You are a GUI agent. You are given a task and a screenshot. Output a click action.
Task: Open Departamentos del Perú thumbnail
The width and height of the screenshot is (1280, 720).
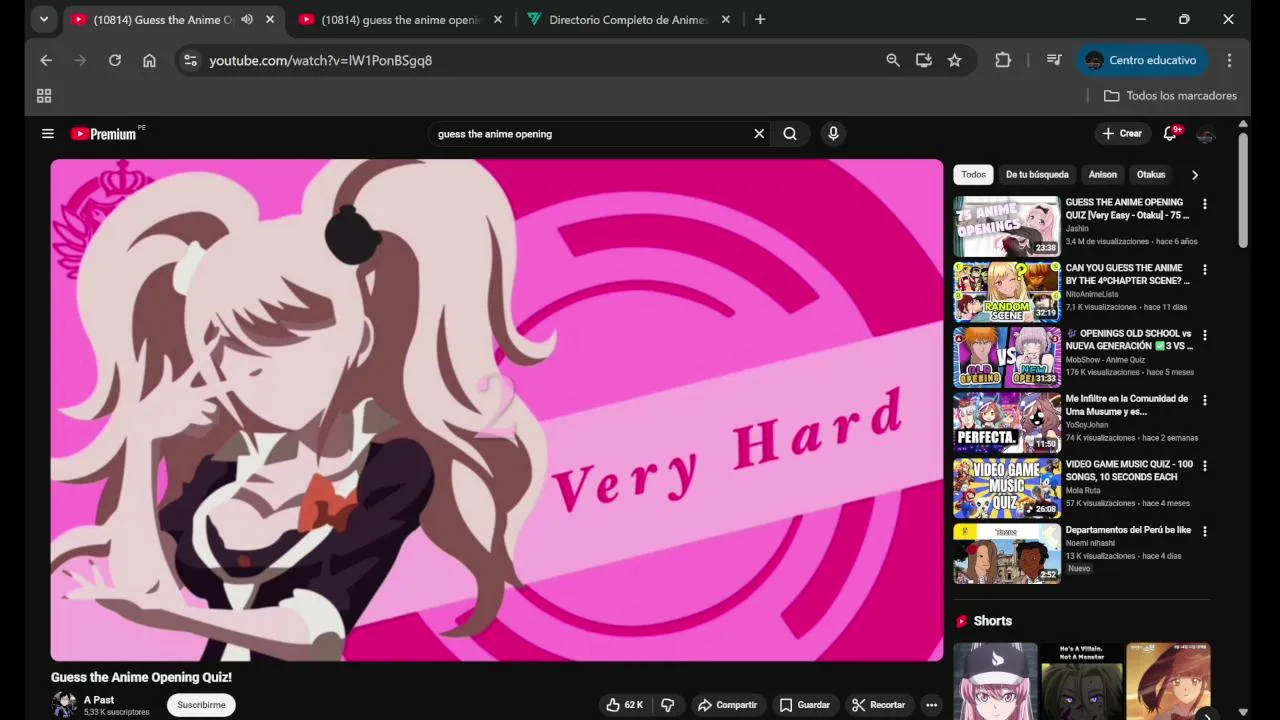pyautogui.click(x=1007, y=553)
